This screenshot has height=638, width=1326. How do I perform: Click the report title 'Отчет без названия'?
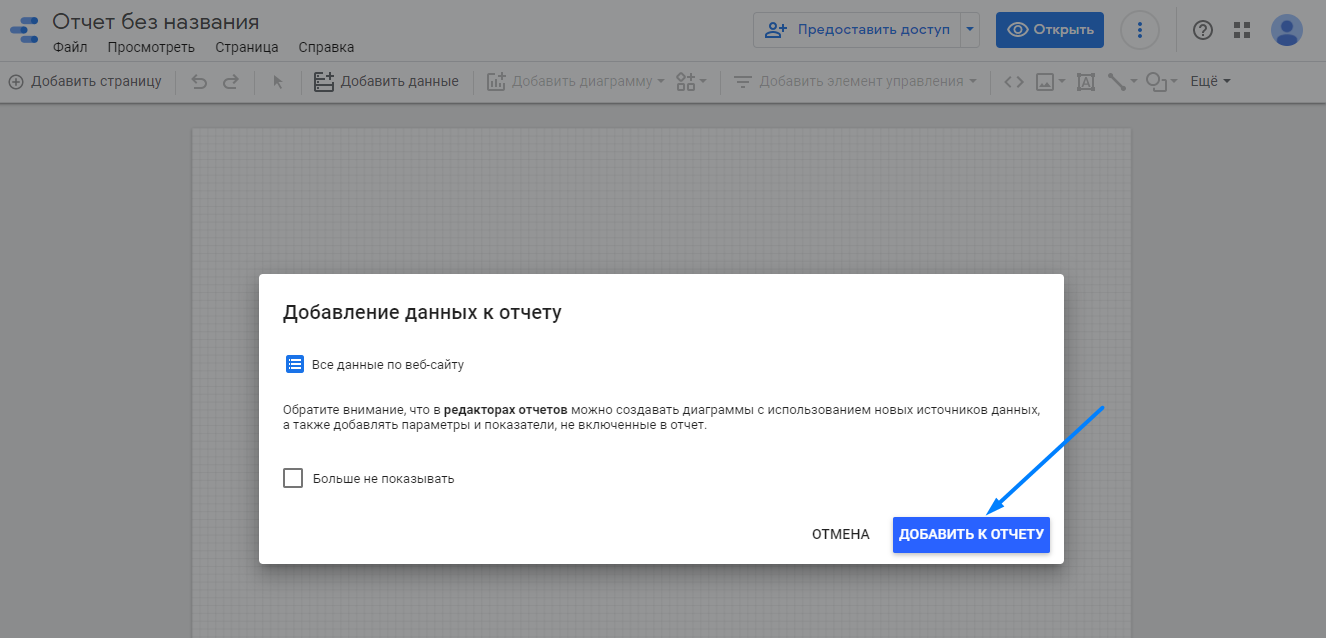pyautogui.click(x=155, y=21)
